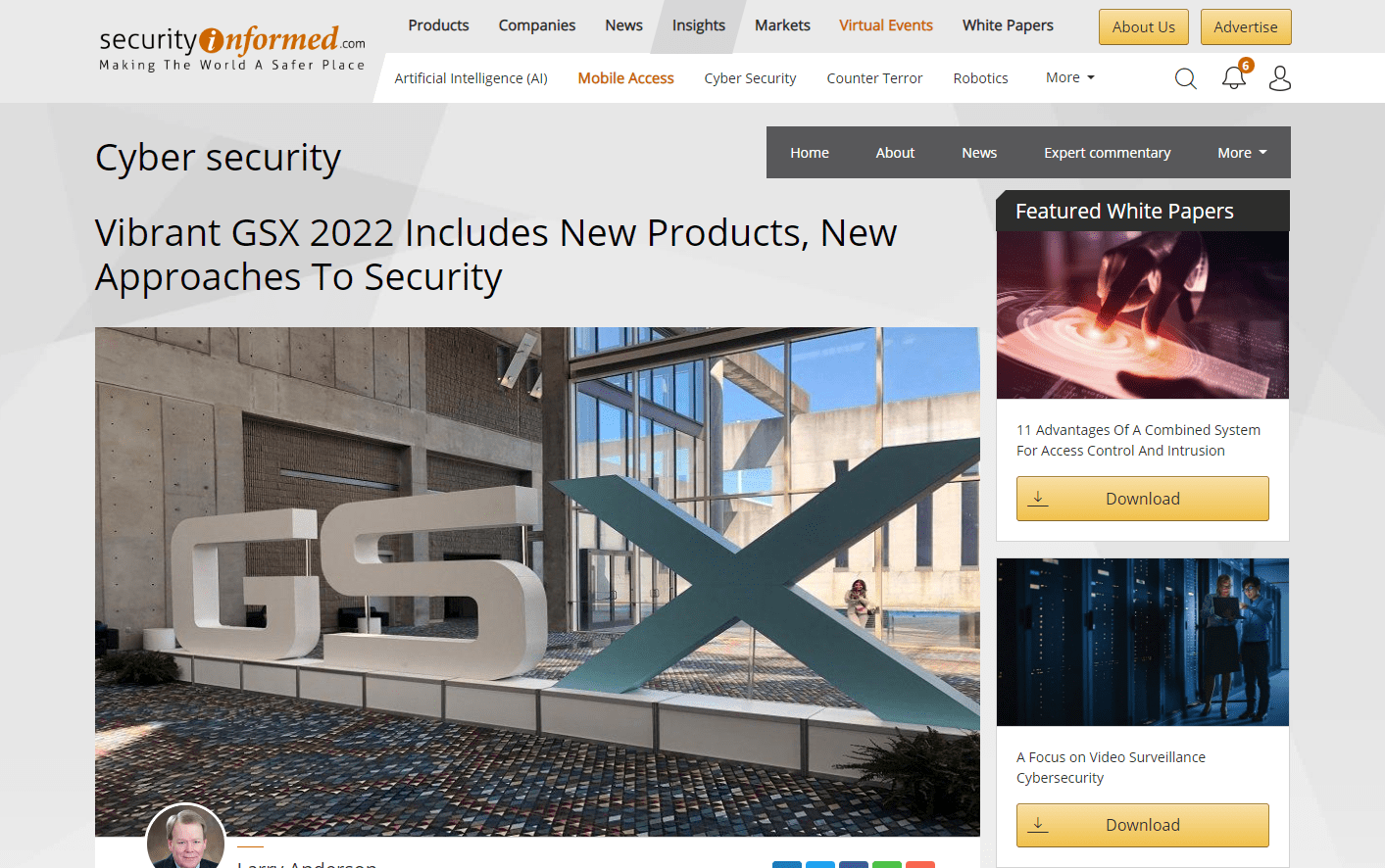Click the server room white paper thumbnail
The height and width of the screenshot is (868, 1385).
click(x=1143, y=643)
